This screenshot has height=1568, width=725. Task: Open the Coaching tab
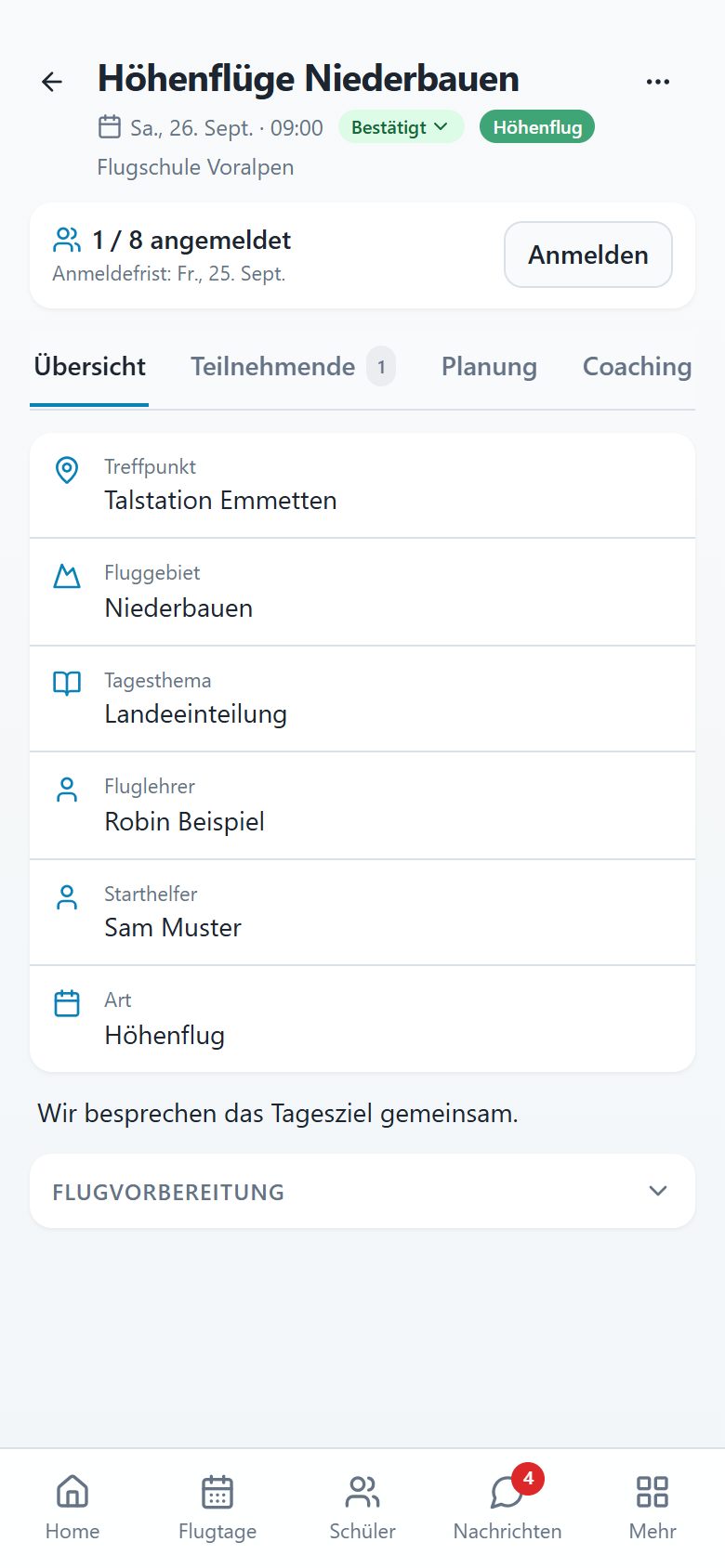[637, 367]
